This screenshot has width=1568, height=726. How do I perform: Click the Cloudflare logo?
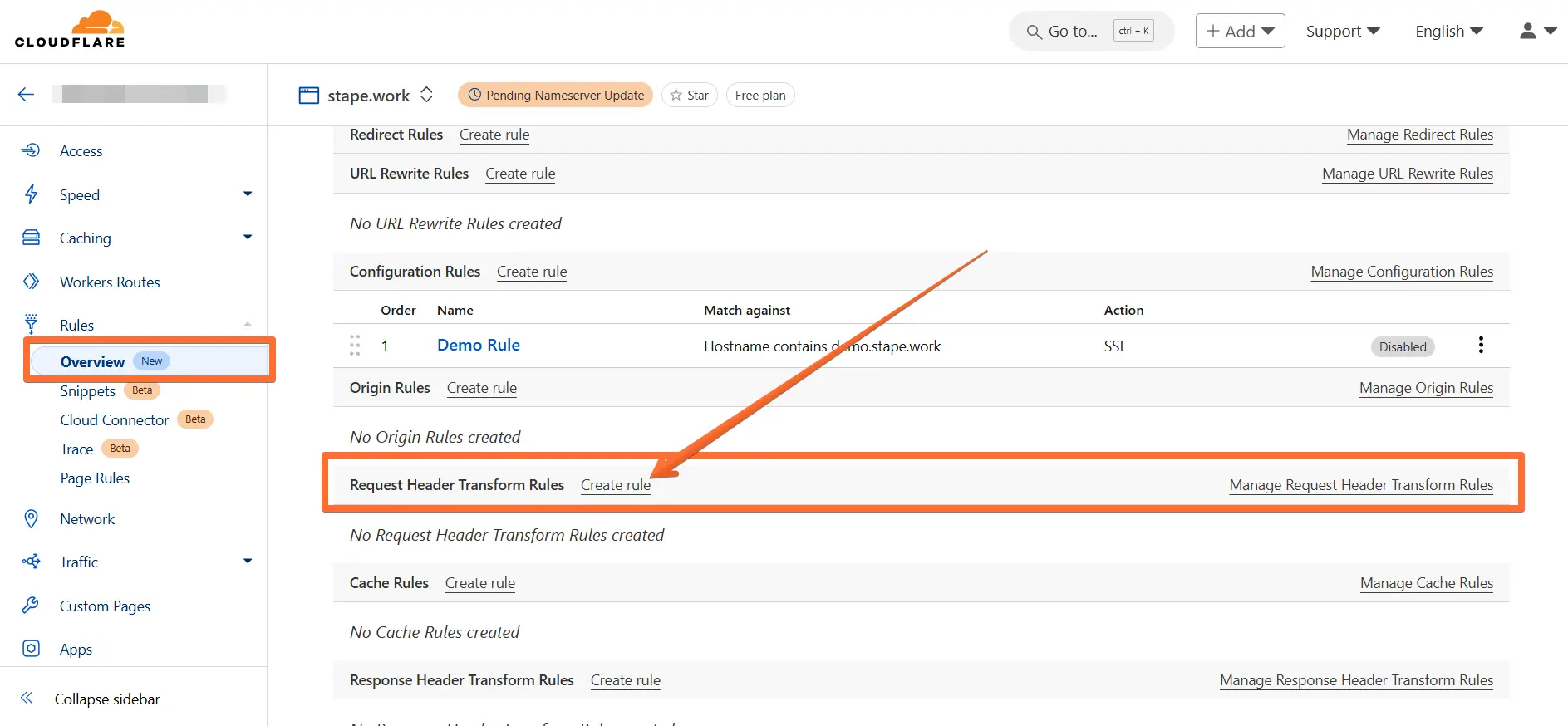click(70, 30)
